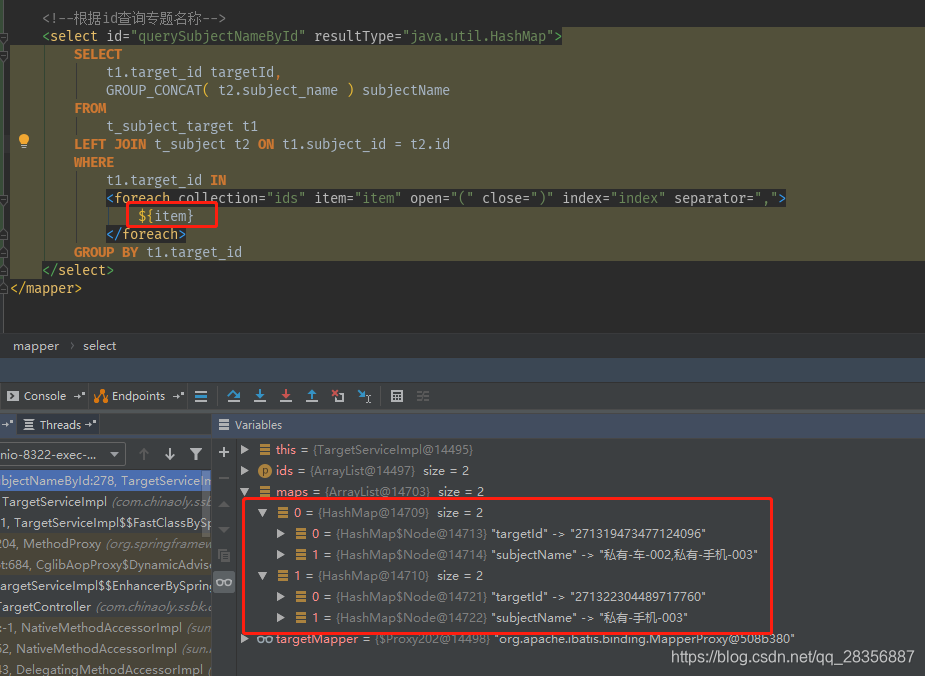This screenshot has height=676, width=925.
Task: Collapse the 'maps' ArrayList node
Action: point(245,491)
